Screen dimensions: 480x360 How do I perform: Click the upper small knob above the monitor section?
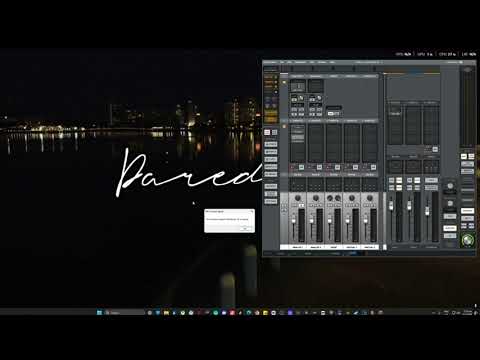point(450,186)
